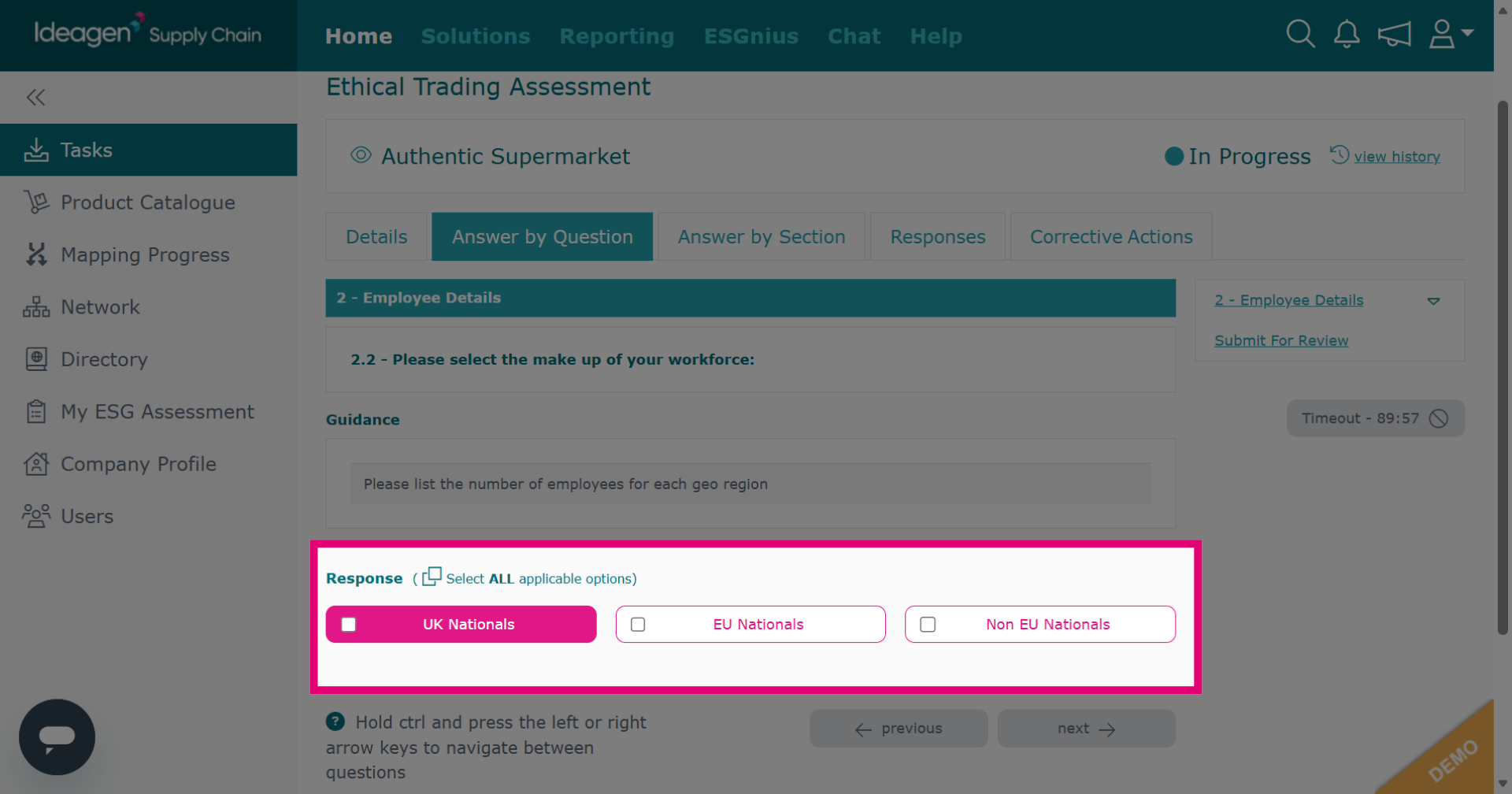Collapse the sidebar with double chevron

(x=35, y=98)
